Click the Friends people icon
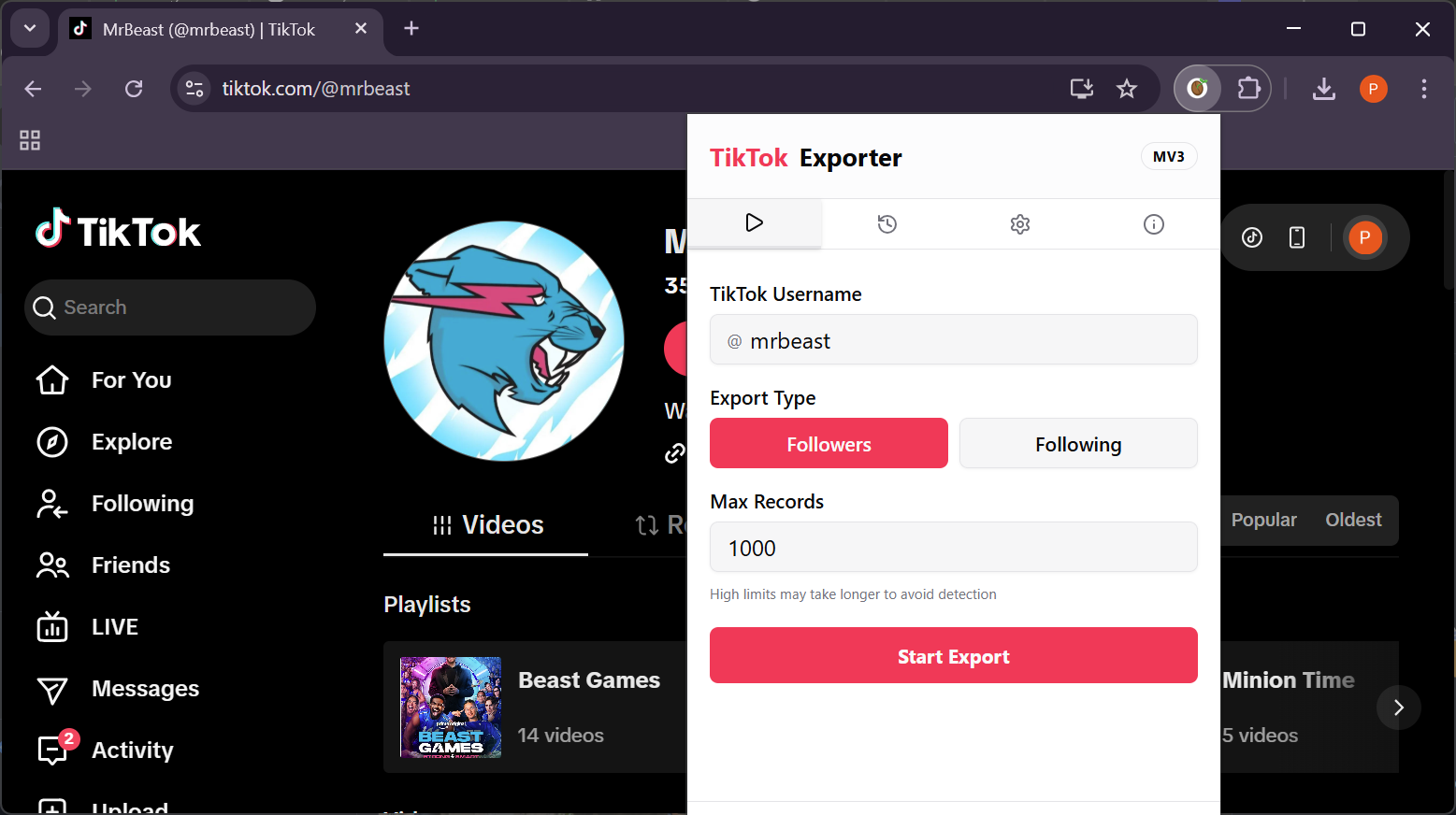Viewport: 1456px width, 815px height. [x=52, y=565]
